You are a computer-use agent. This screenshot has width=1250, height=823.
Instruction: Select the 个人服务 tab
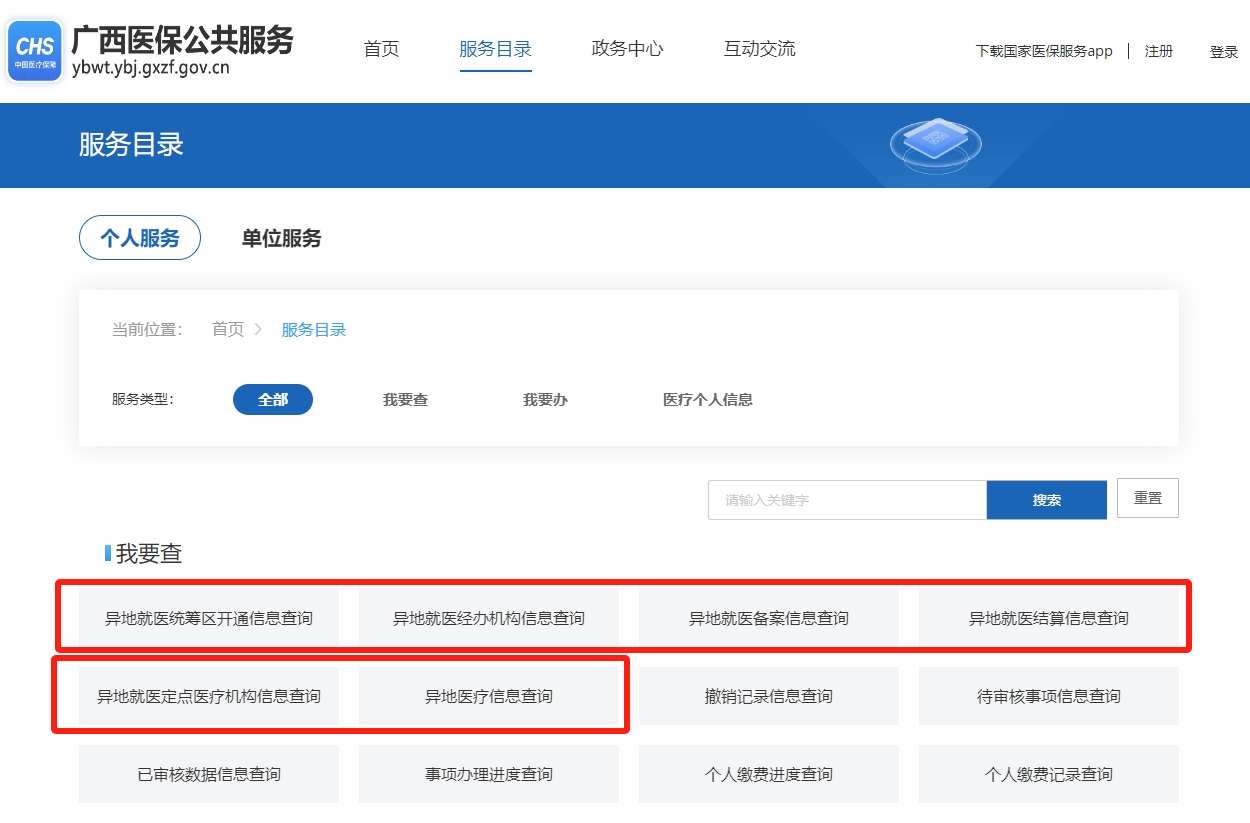point(140,238)
